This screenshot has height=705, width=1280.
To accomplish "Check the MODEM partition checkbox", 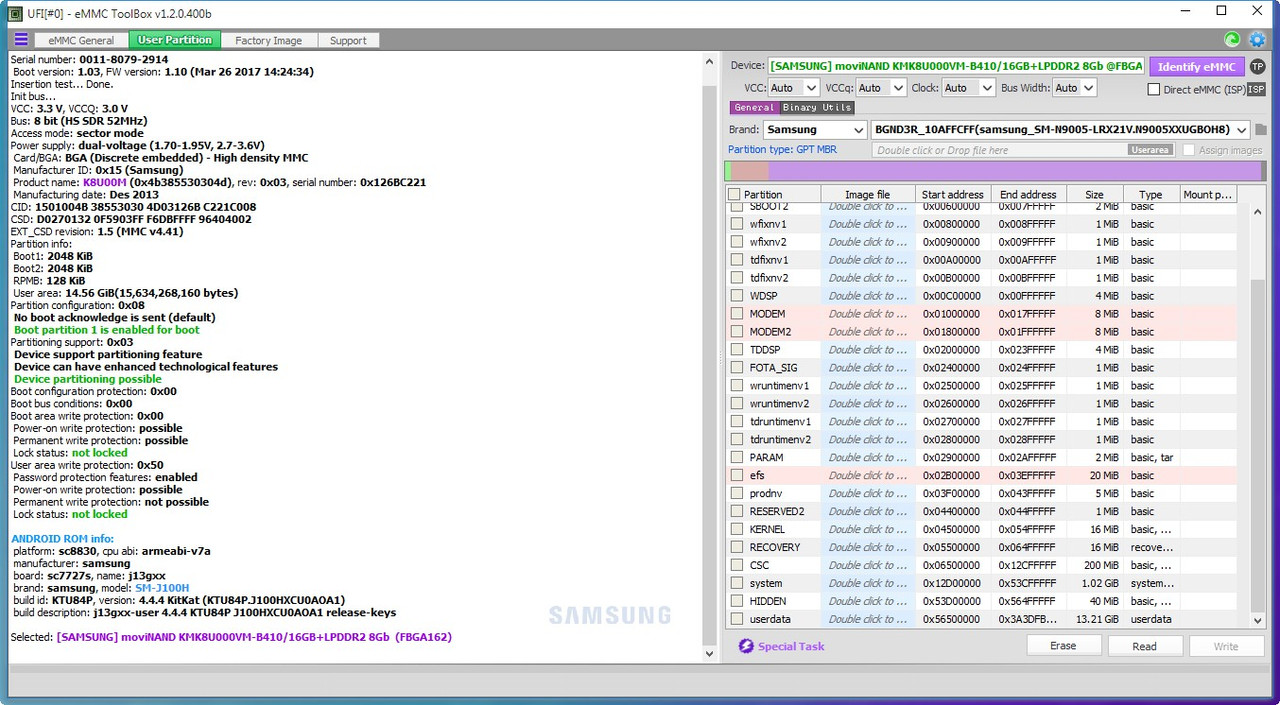I will [737, 314].
